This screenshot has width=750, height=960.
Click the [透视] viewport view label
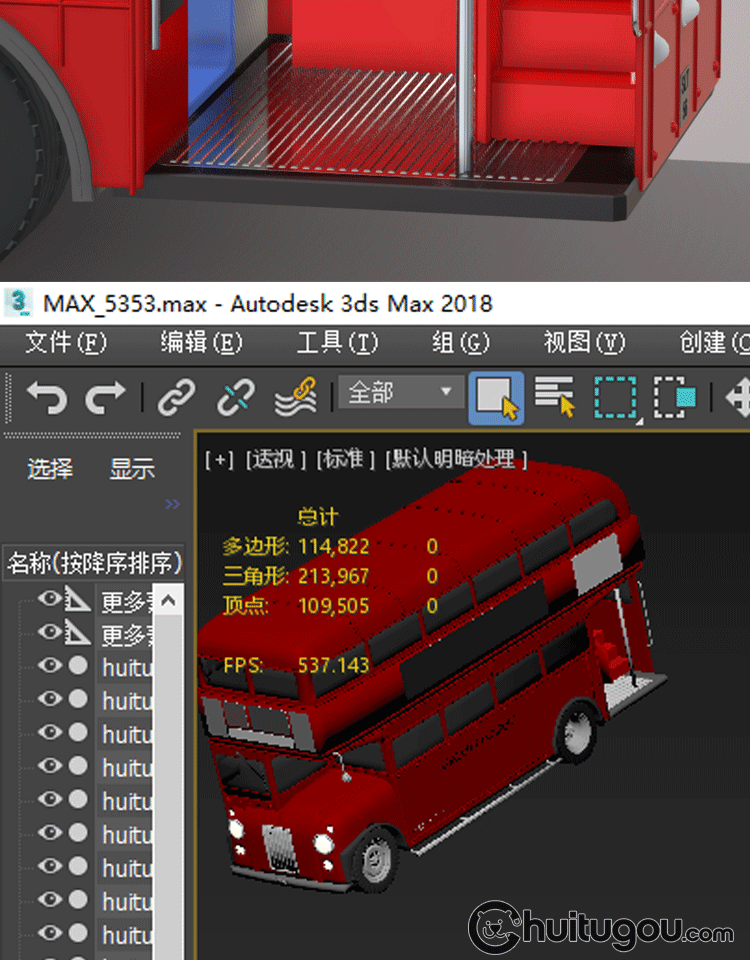click(x=276, y=459)
